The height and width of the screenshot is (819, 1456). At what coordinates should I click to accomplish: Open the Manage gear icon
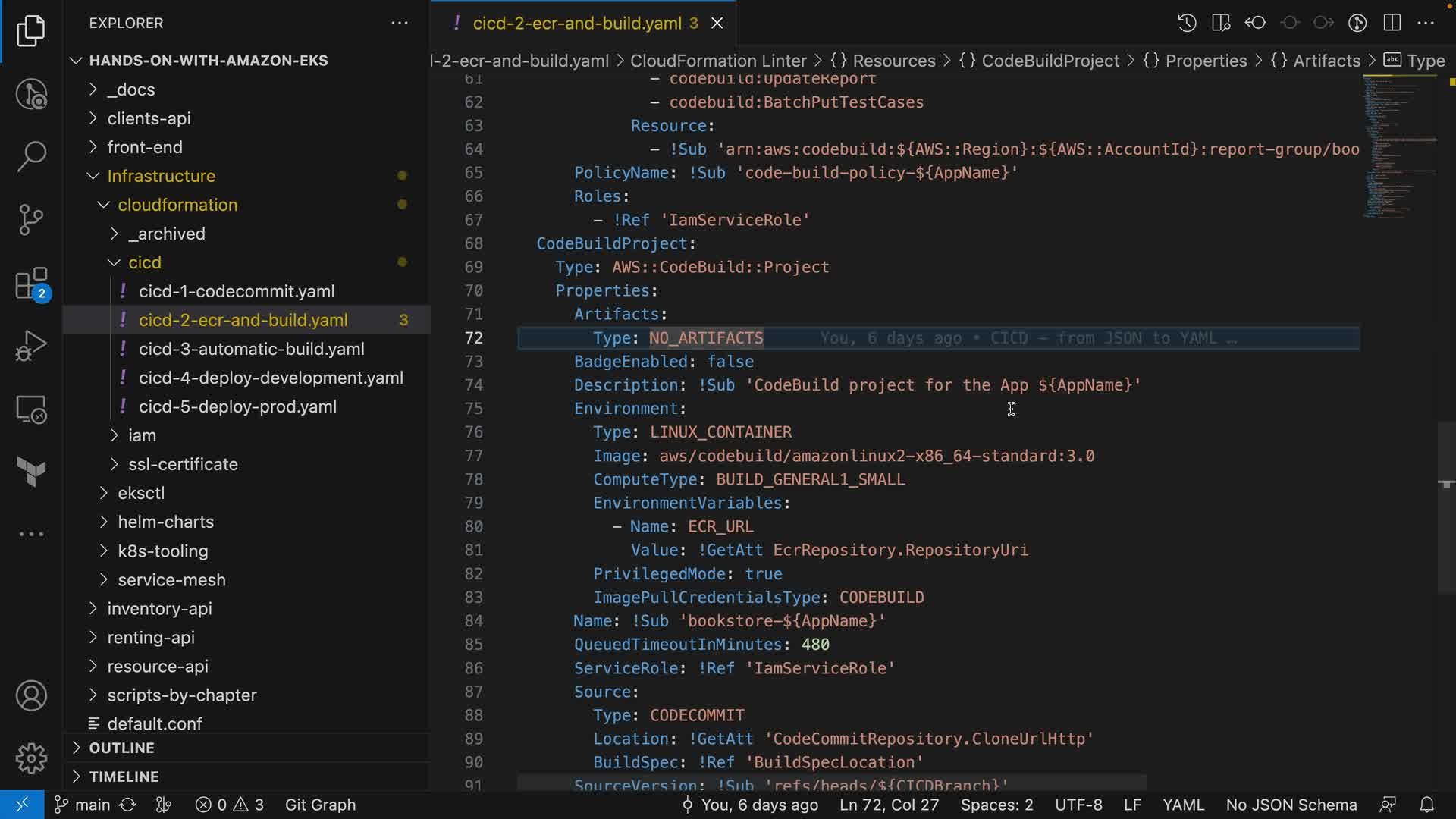click(x=31, y=758)
